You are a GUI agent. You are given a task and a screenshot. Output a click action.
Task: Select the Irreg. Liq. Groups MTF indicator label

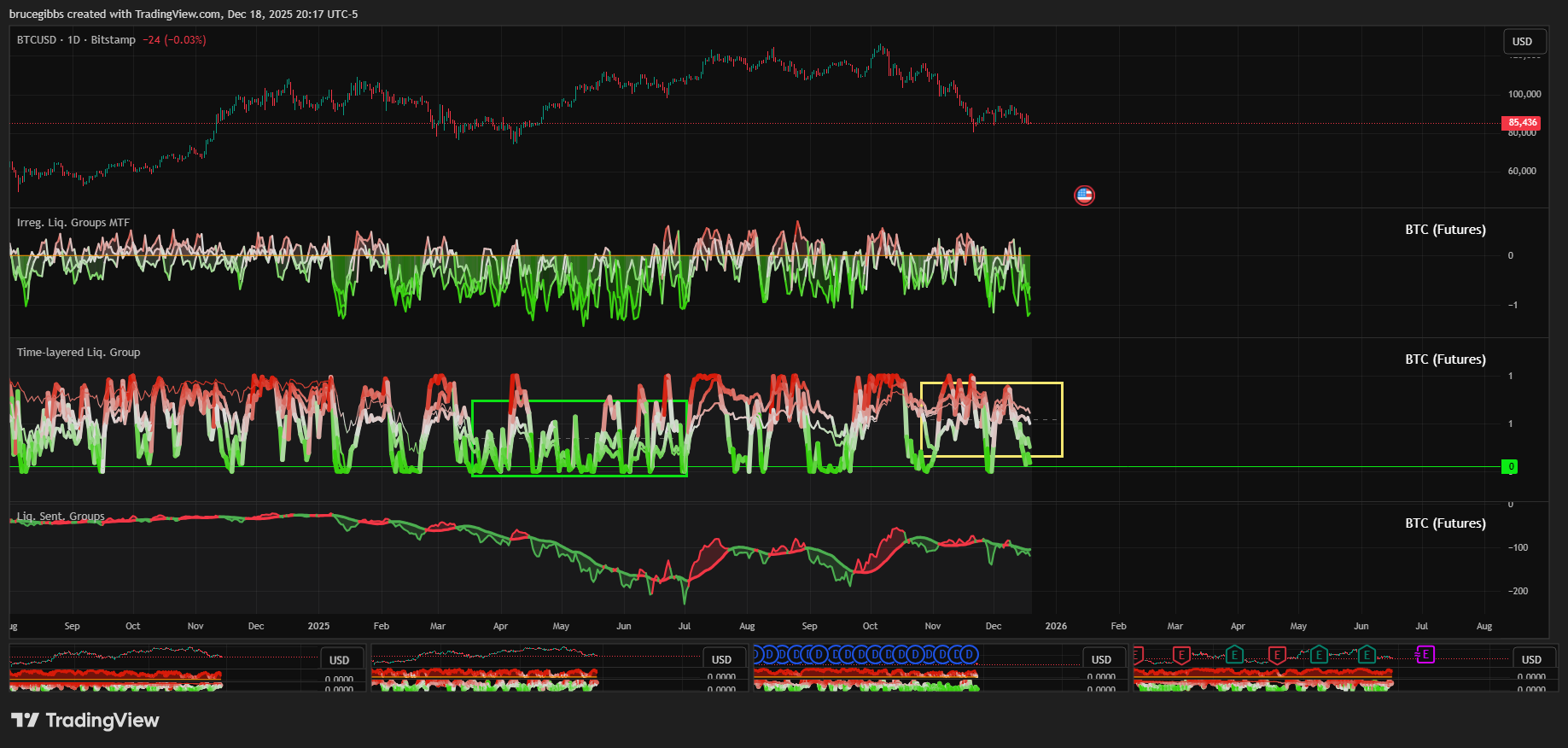coord(73,223)
